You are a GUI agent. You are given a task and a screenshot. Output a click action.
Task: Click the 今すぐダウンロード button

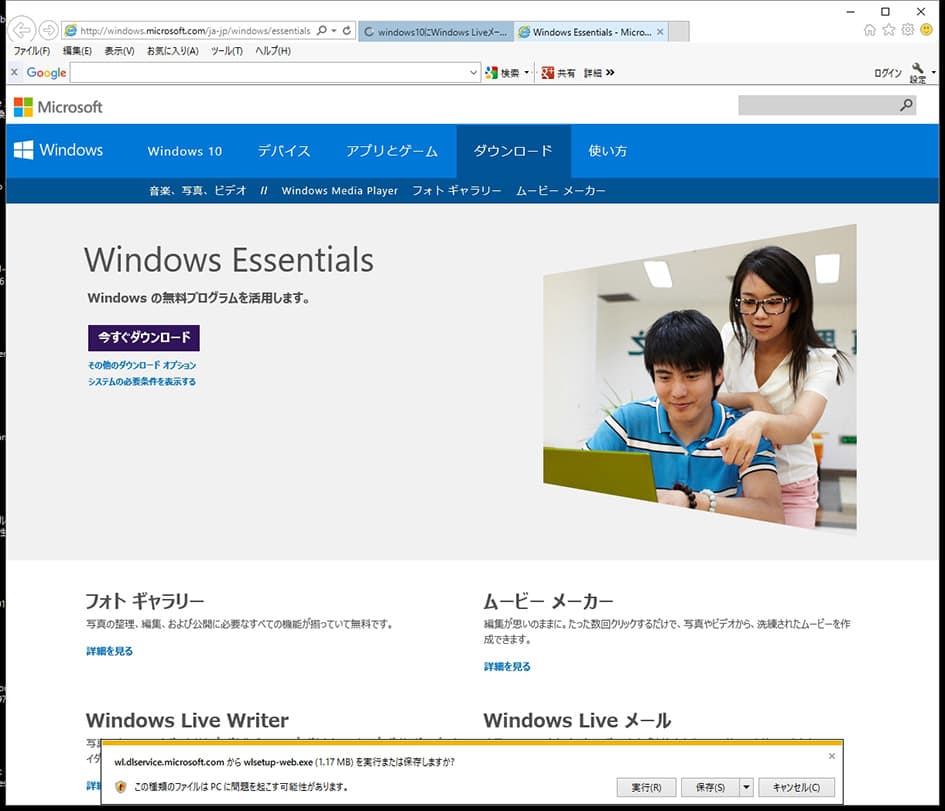tap(144, 337)
